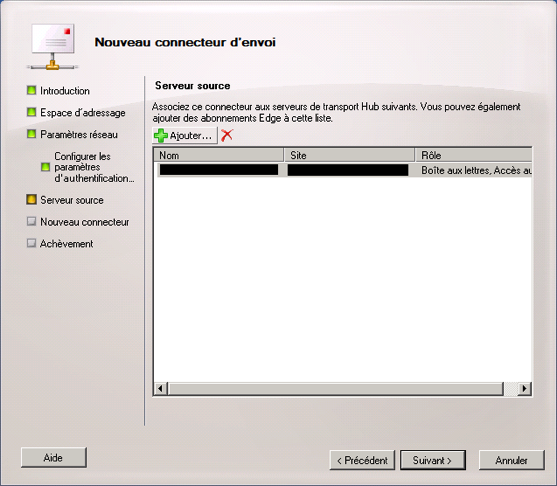
Task: Sort the list by Site column
Action: pyautogui.click(x=350, y=155)
